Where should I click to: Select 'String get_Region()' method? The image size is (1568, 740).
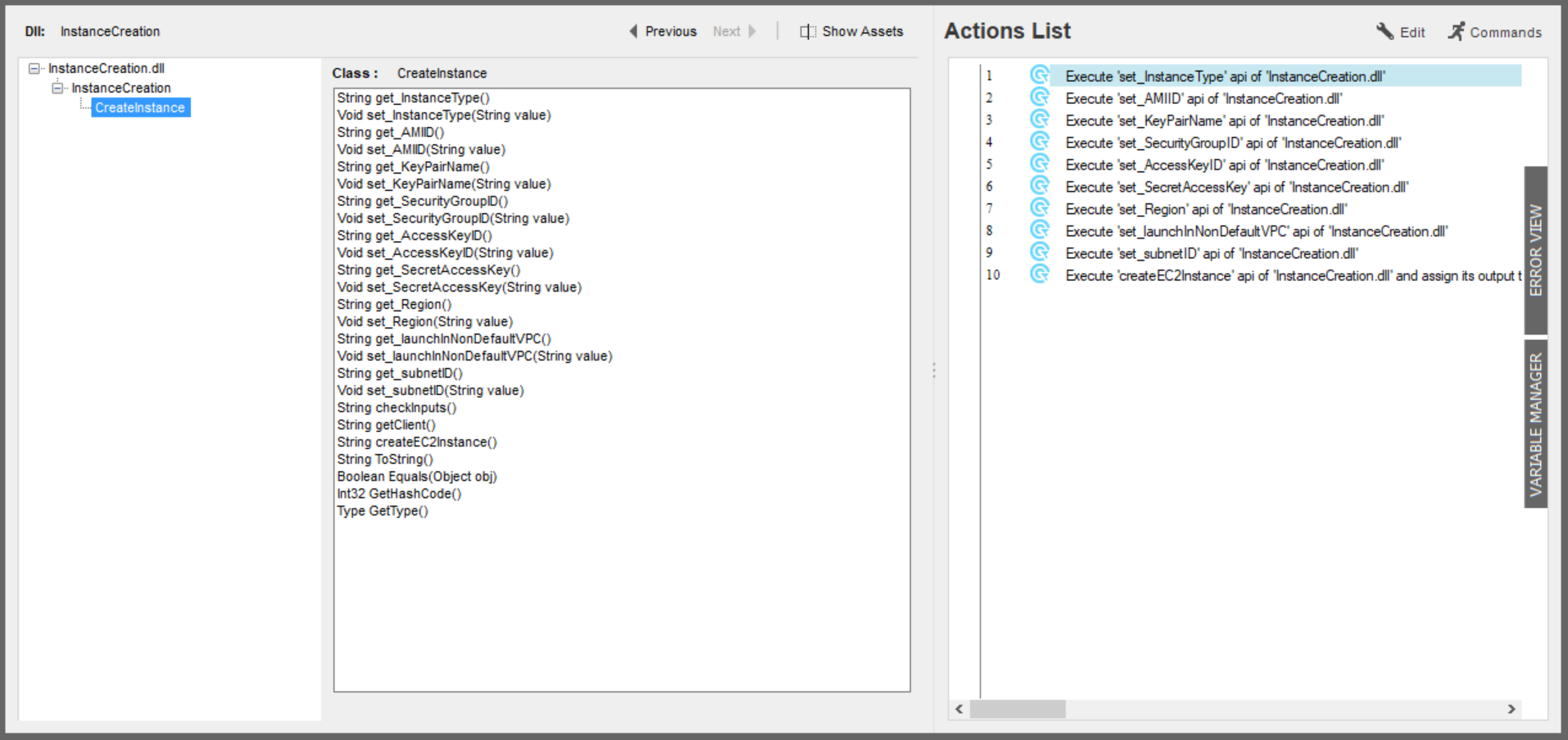coord(394,304)
